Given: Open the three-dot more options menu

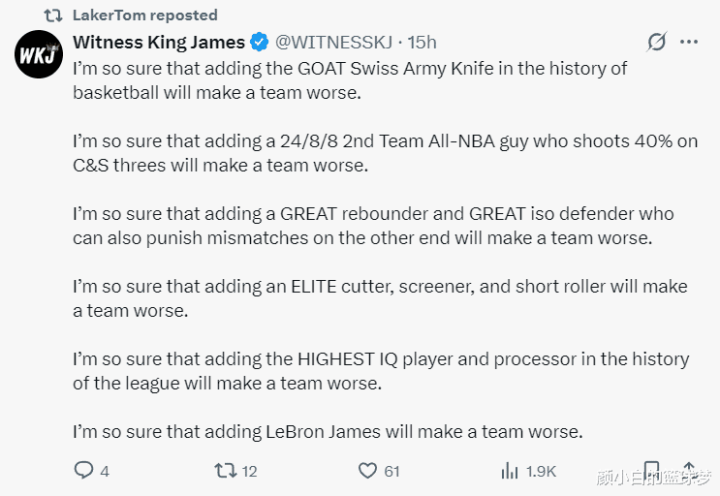Looking at the screenshot, I should (689, 42).
